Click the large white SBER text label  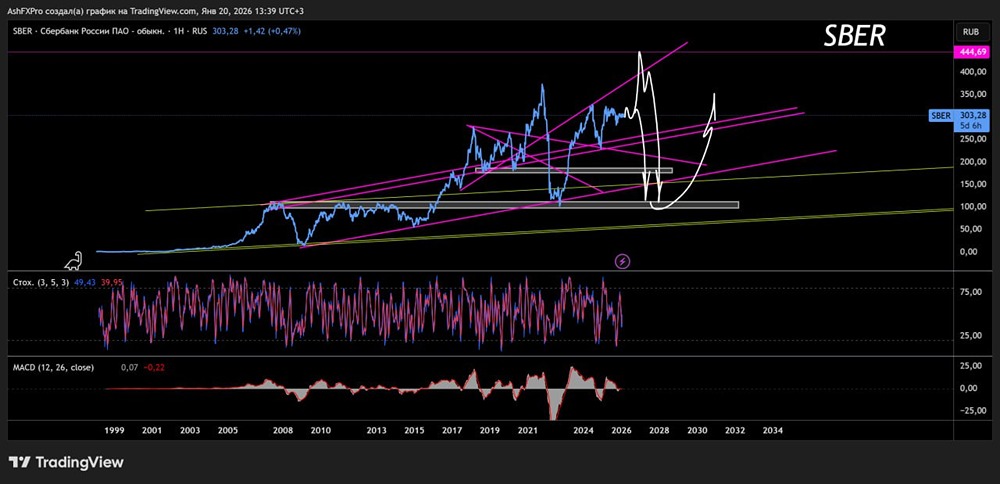[x=855, y=36]
